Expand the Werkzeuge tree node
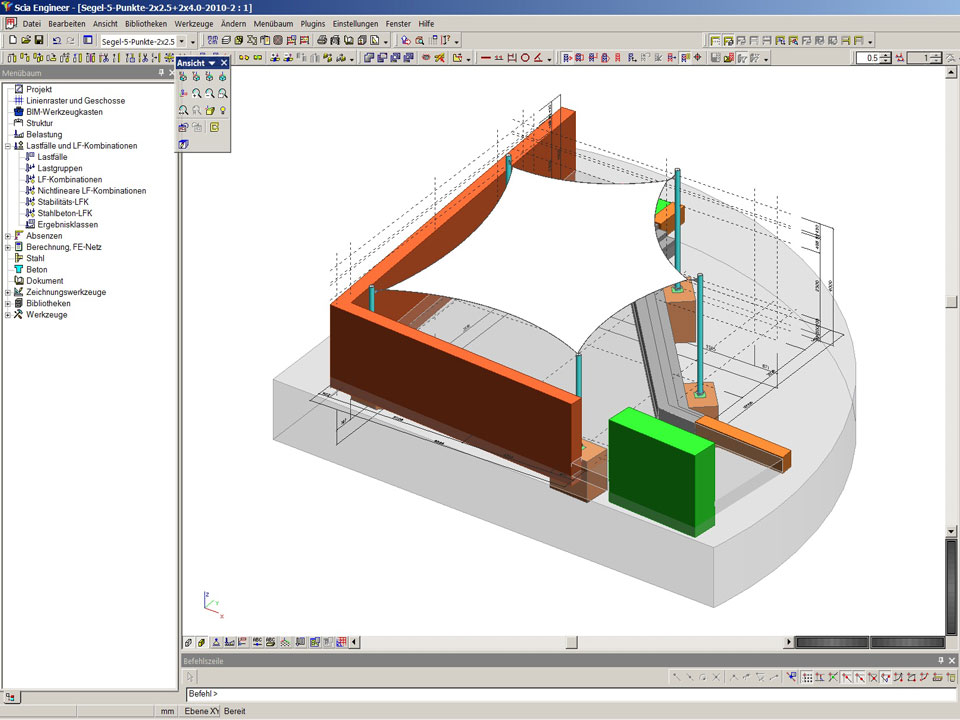This screenshot has width=960, height=720. tap(8, 315)
